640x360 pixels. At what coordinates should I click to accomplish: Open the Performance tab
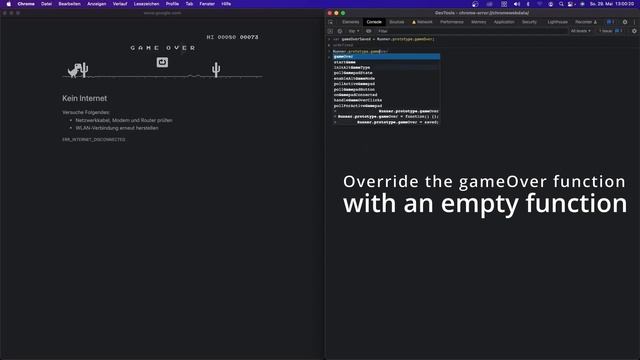(451, 22)
